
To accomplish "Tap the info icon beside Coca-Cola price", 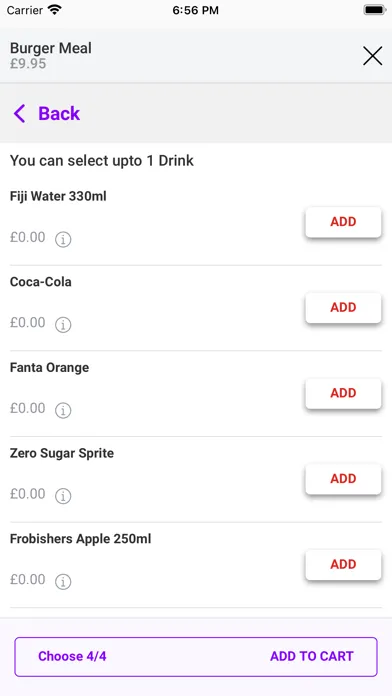I will (63, 325).
